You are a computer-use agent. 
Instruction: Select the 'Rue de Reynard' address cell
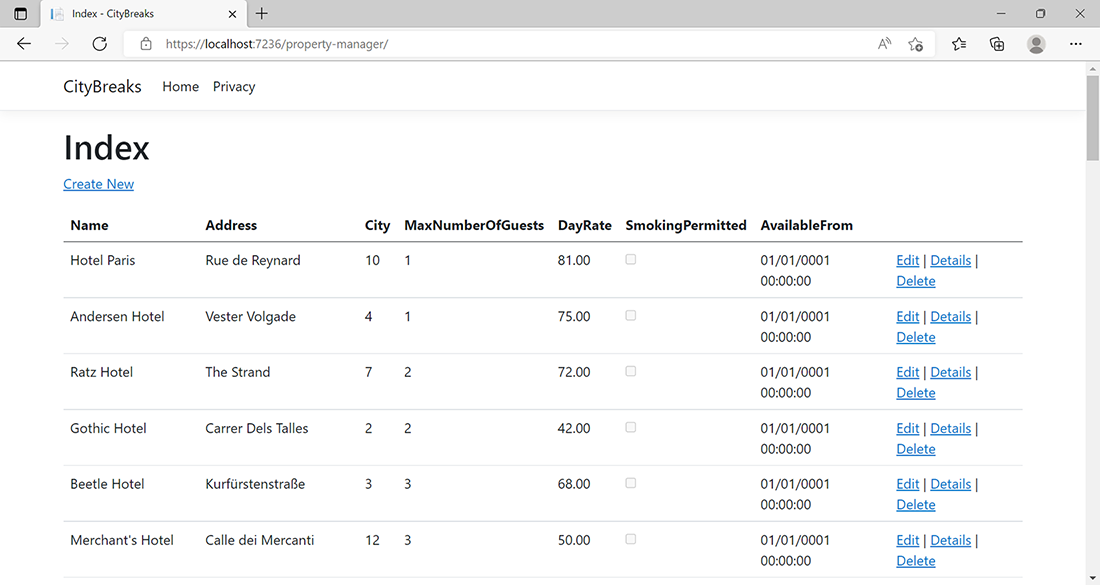tap(253, 260)
